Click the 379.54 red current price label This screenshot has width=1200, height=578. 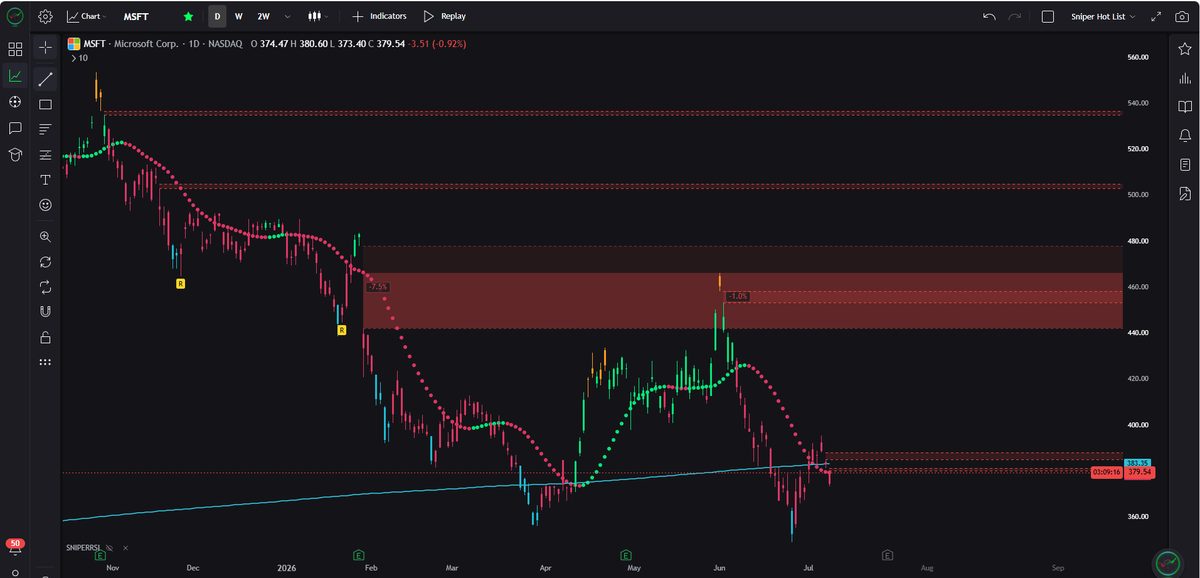(x=1140, y=472)
